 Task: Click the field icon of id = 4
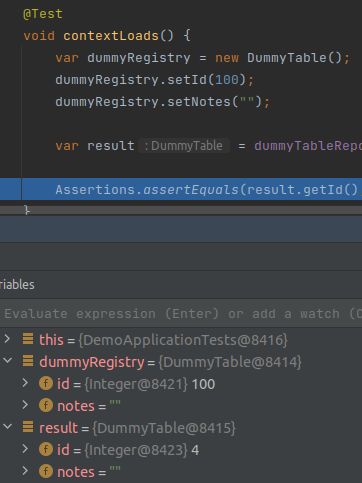(x=46, y=449)
